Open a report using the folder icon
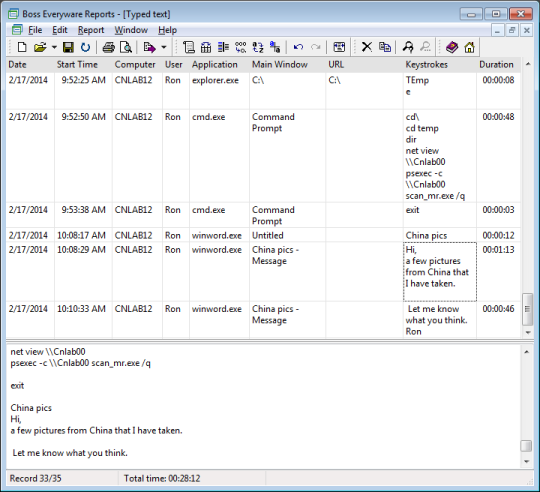540x492 pixels. (x=40, y=47)
